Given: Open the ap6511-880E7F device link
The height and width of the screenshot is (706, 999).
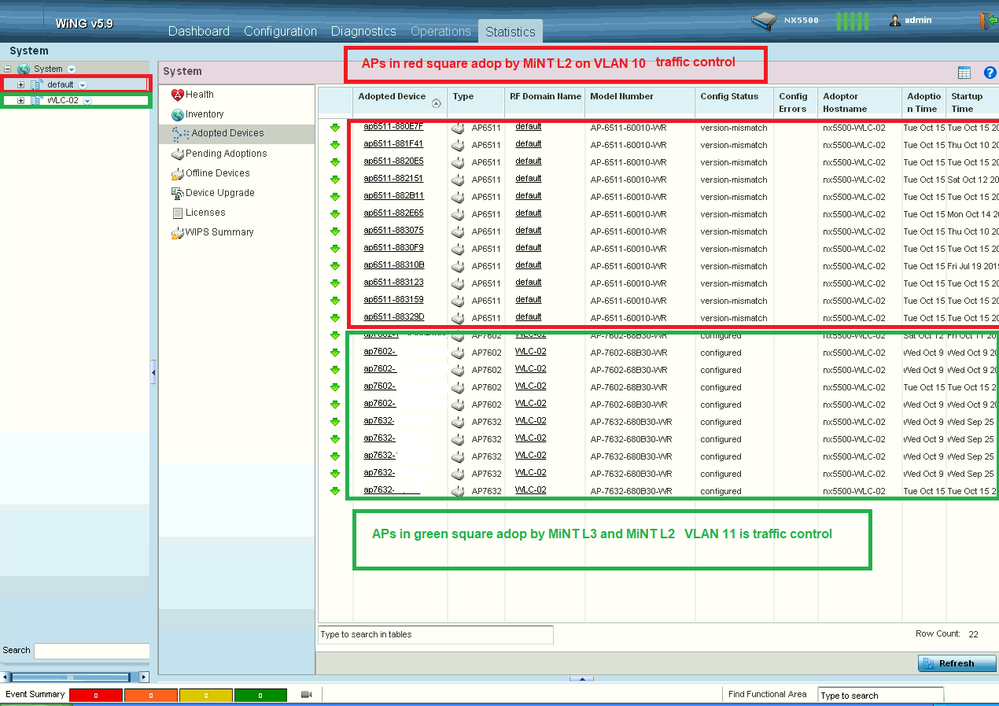Looking at the screenshot, I should (x=393, y=127).
